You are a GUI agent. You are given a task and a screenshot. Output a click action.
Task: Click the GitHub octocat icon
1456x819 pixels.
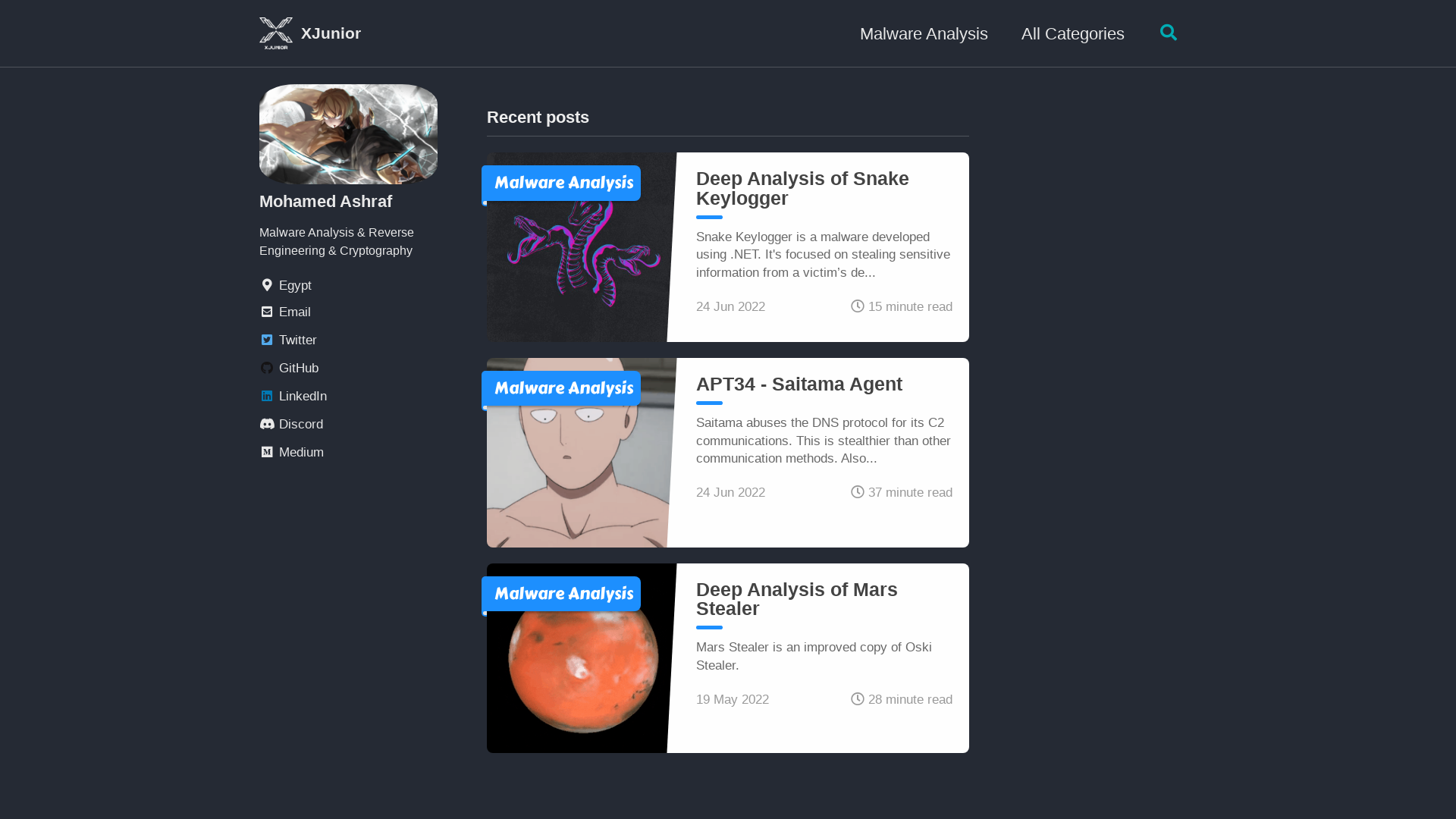(x=267, y=369)
